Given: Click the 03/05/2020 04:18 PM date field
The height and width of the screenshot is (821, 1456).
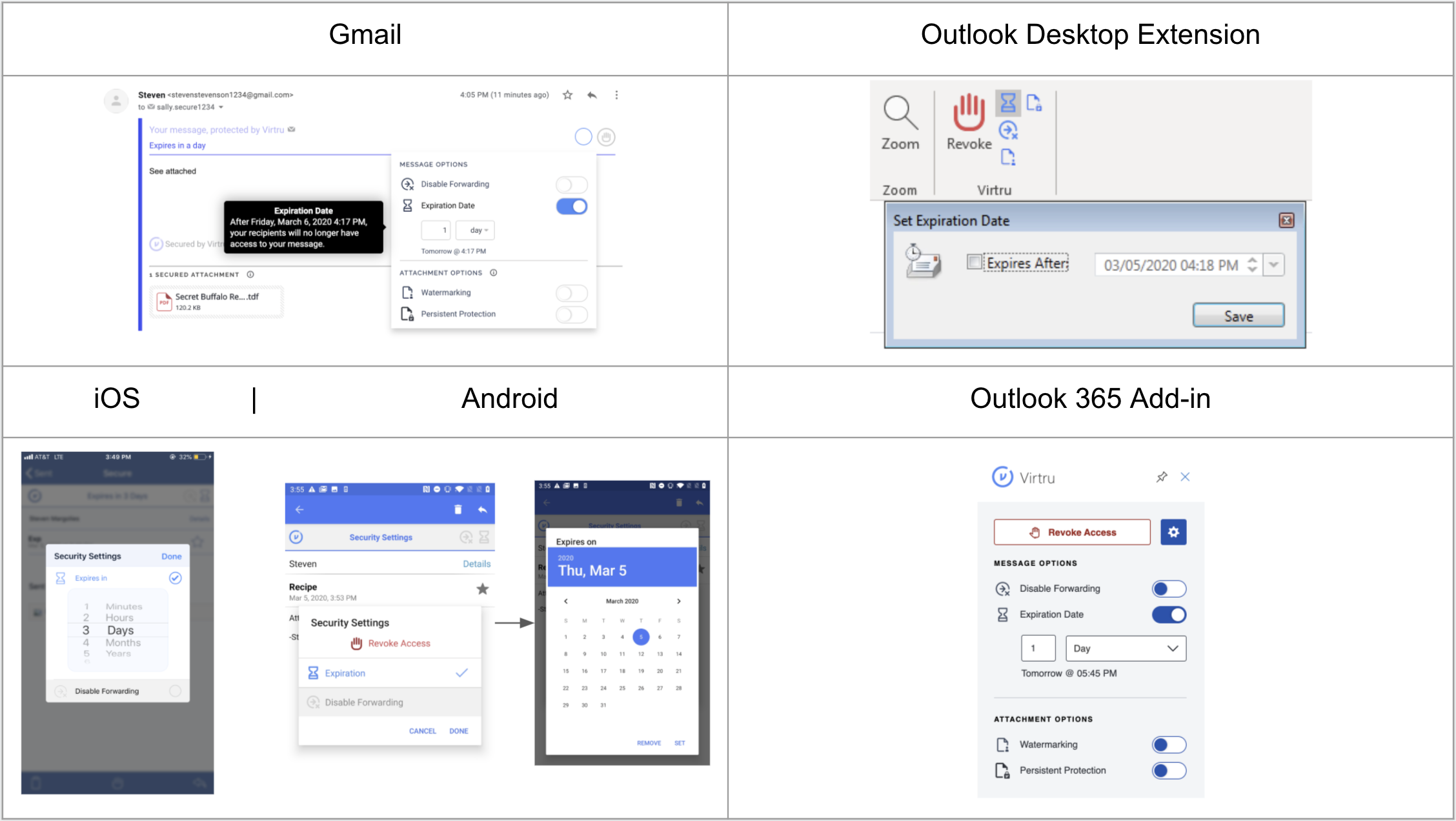Looking at the screenshot, I should [1171, 265].
